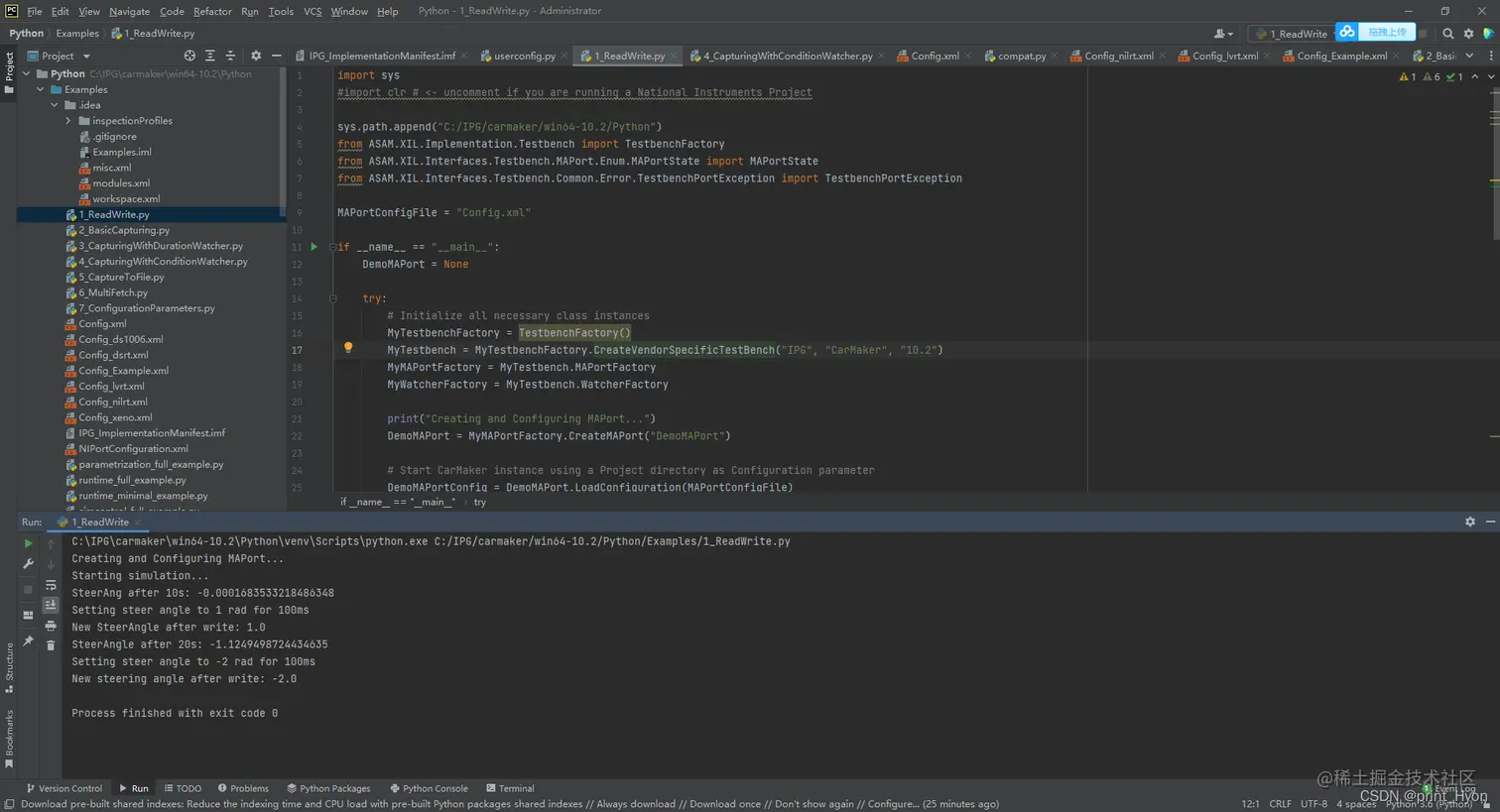Pin the Run tab with pin icon
This screenshot has width=1500, height=812.
coord(28,640)
